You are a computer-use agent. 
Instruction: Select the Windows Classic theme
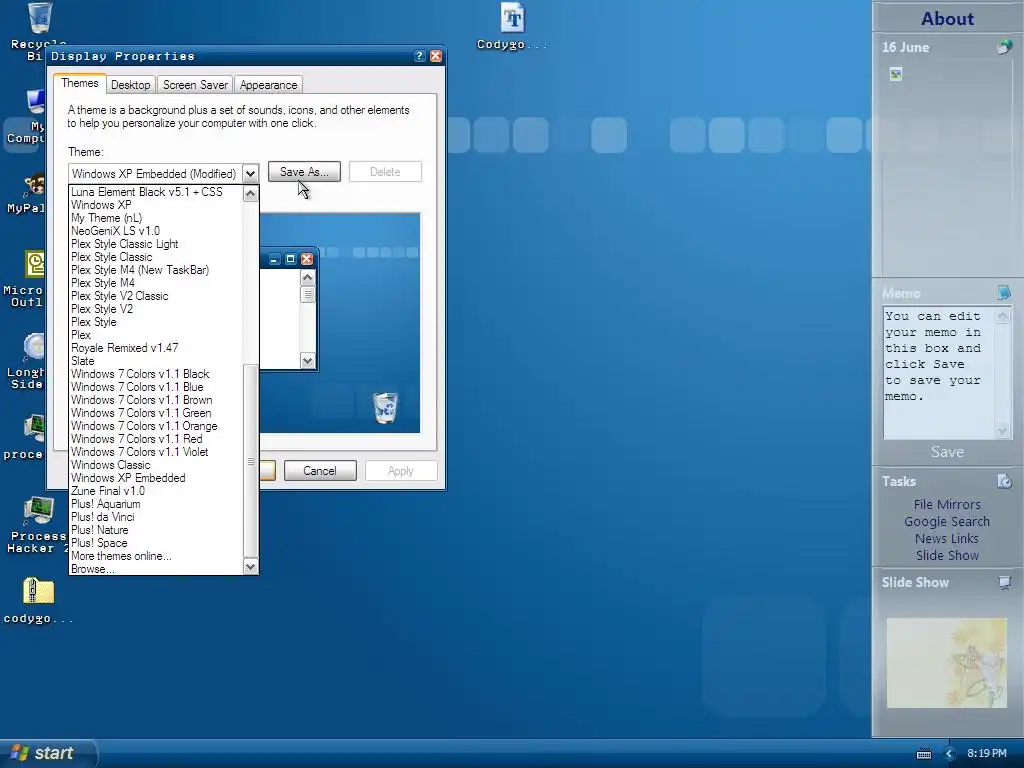(x=155, y=465)
